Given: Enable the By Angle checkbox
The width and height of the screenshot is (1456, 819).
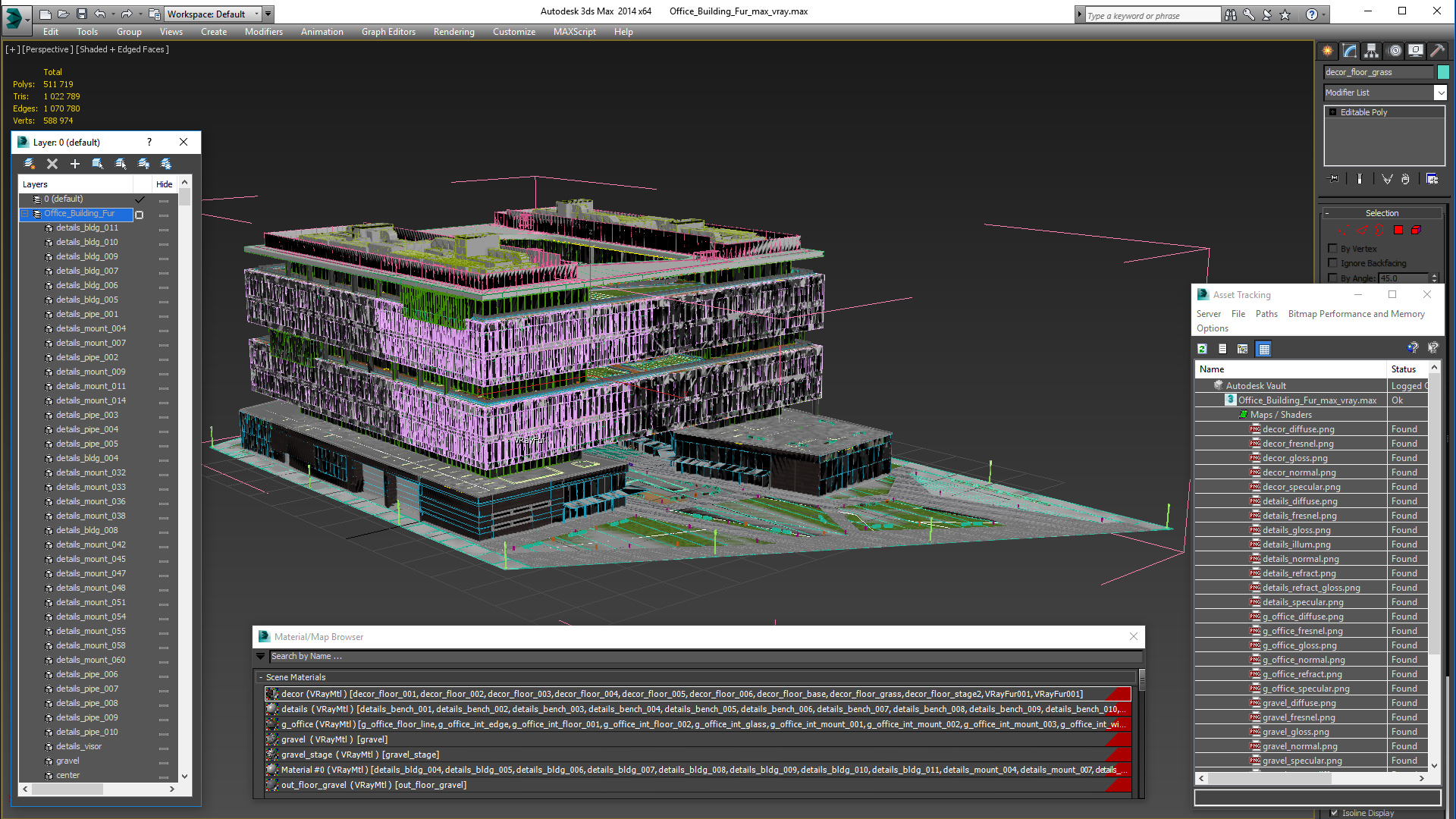Looking at the screenshot, I should coord(1333,278).
